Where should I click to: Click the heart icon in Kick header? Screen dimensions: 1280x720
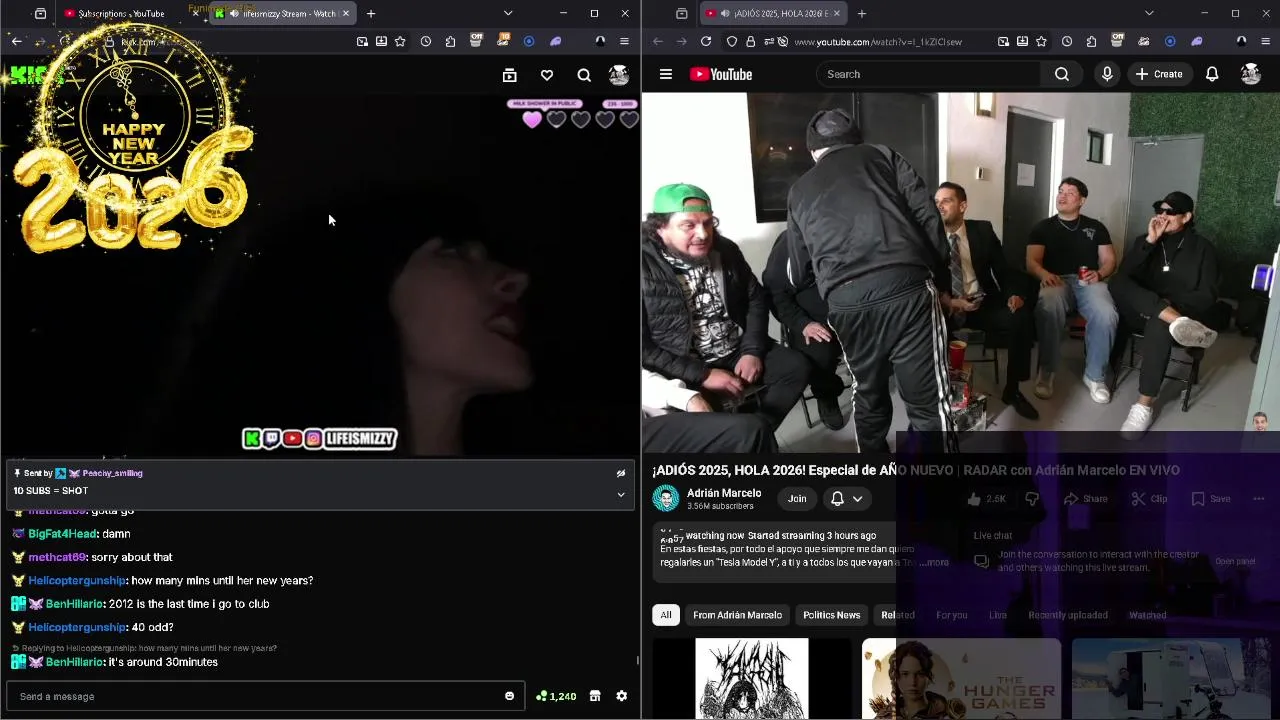click(547, 75)
